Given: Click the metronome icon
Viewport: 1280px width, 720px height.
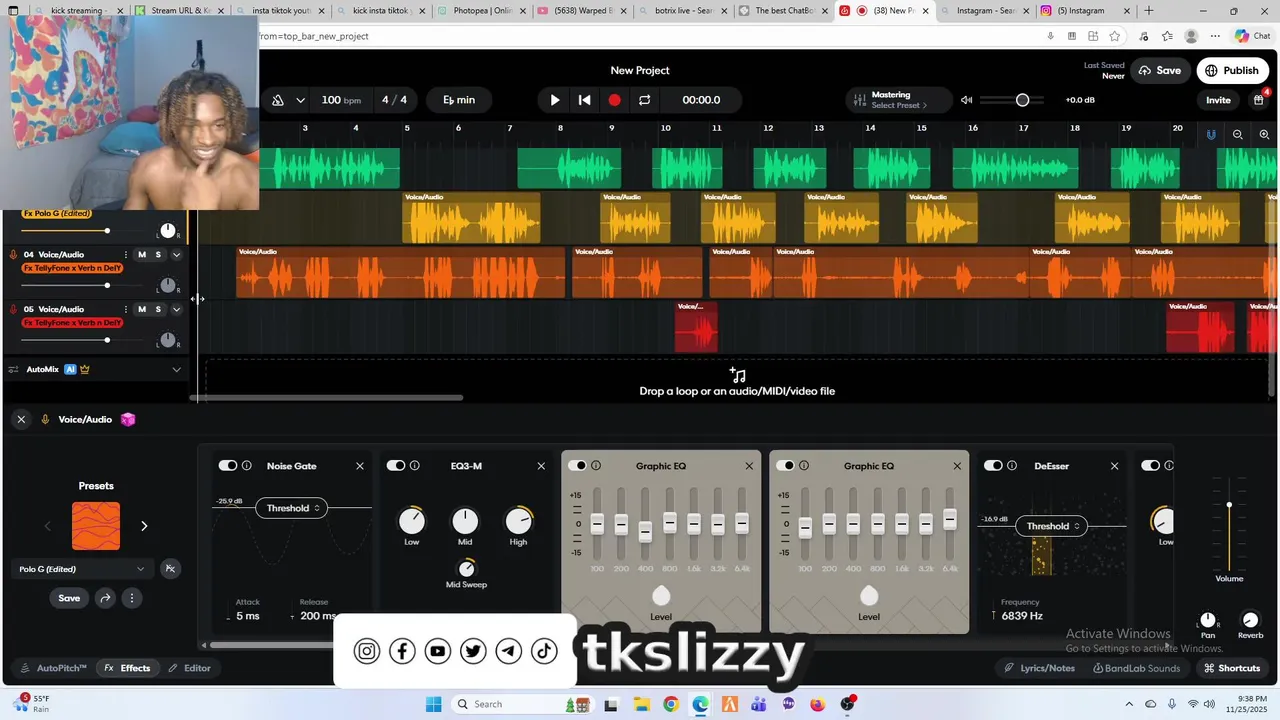Looking at the screenshot, I should [x=278, y=100].
